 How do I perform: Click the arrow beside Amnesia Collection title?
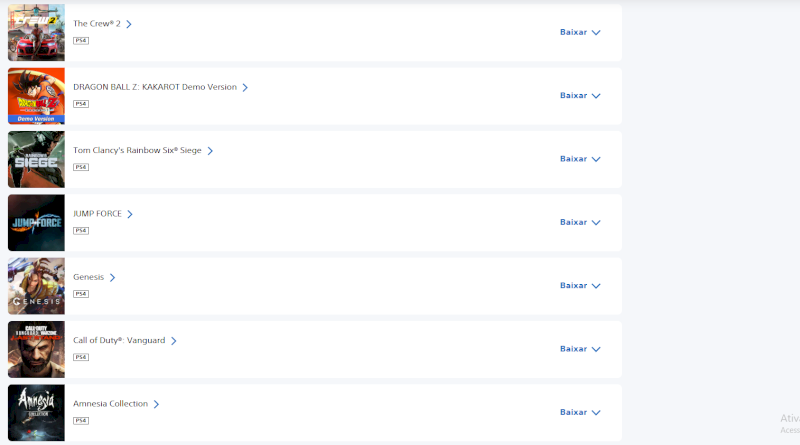[157, 404]
